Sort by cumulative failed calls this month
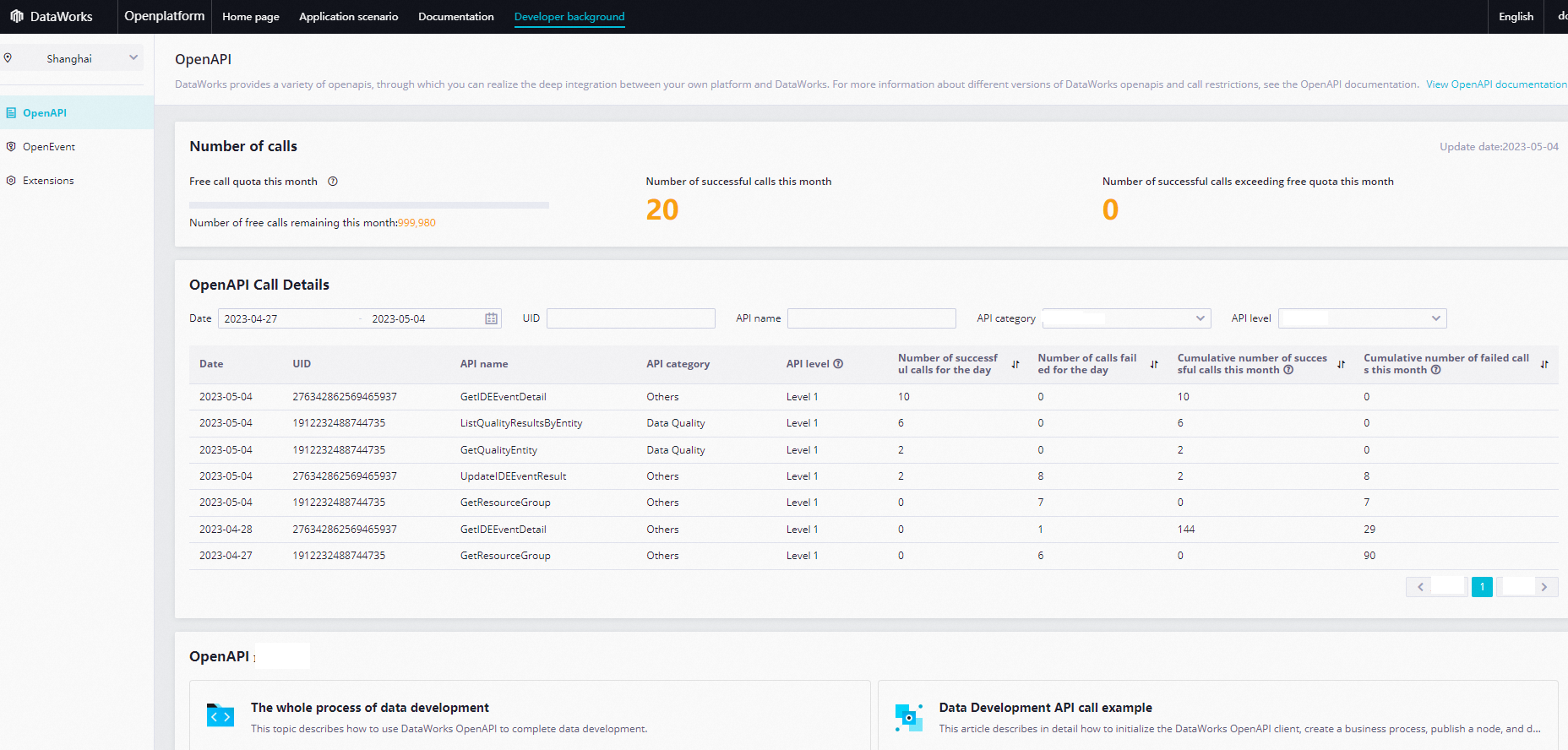Image resolution: width=1568 pixels, height=750 pixels. 1544,364
